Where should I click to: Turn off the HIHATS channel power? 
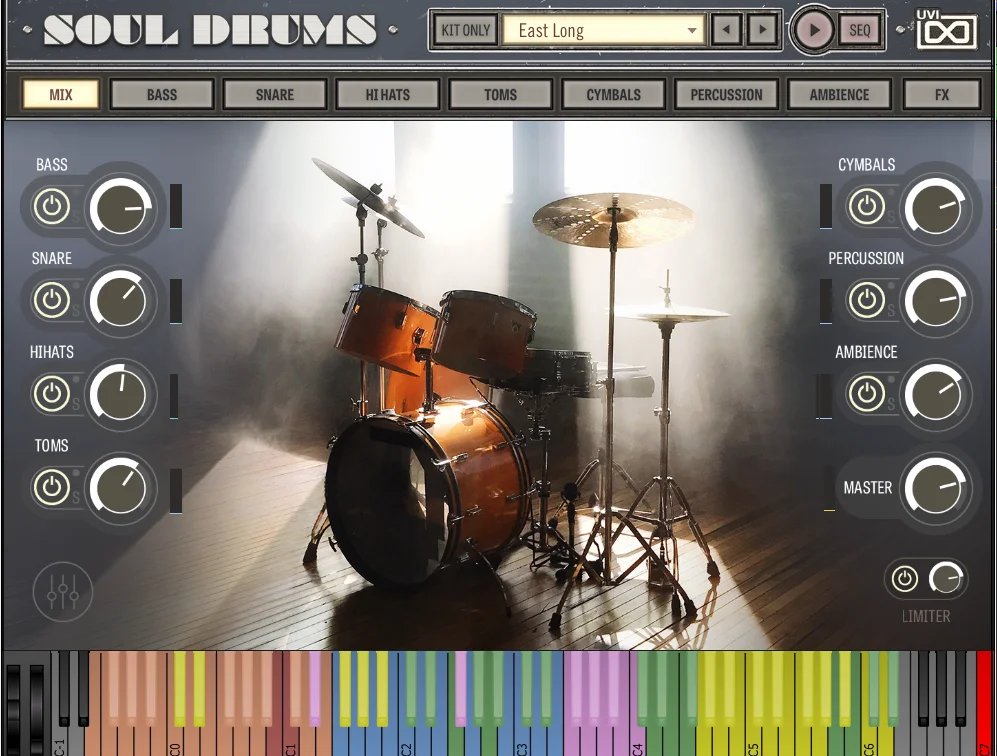52,394
